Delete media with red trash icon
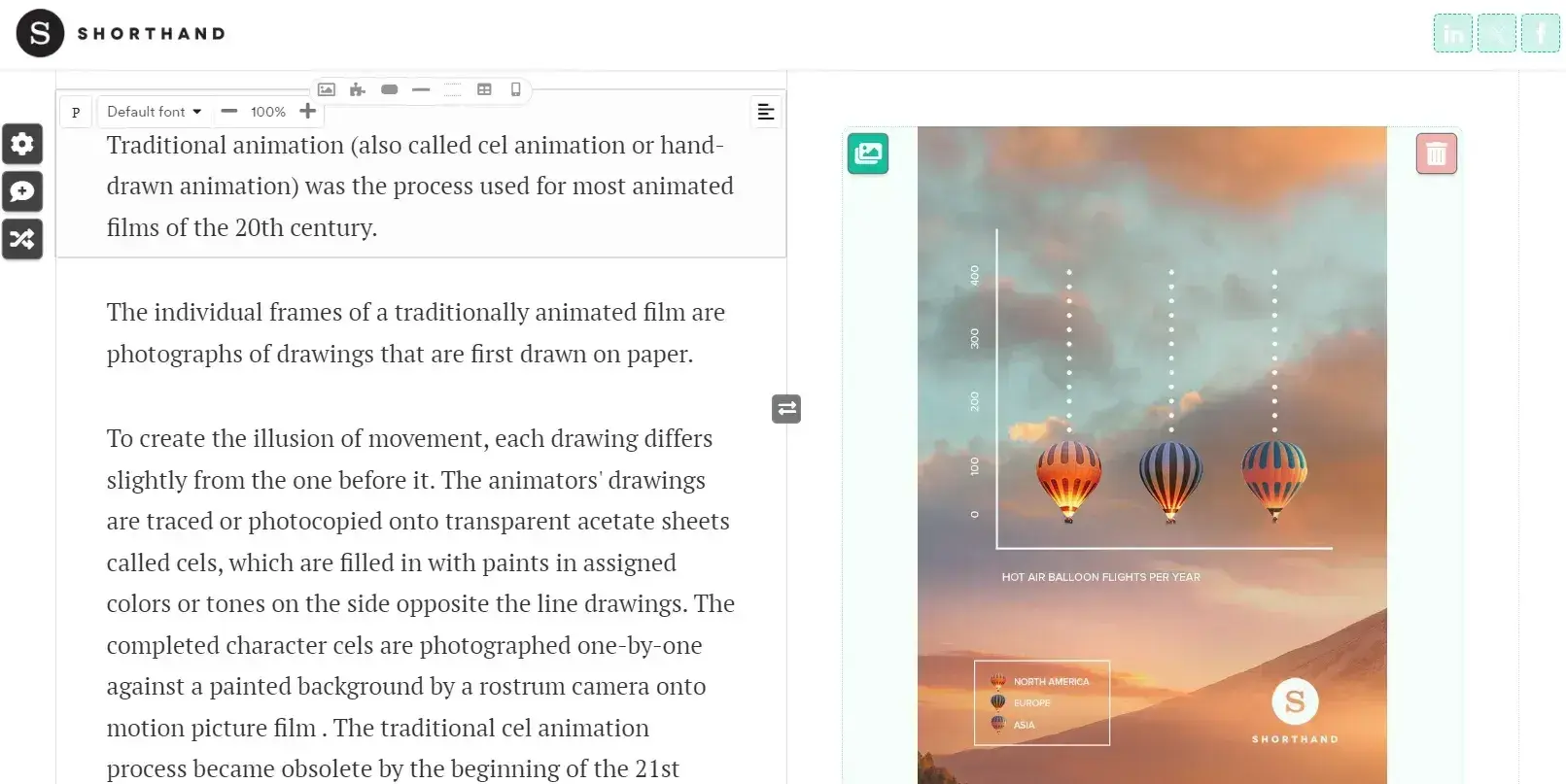This screenshot has height=784, width=1566. [x=1437, y=153]
